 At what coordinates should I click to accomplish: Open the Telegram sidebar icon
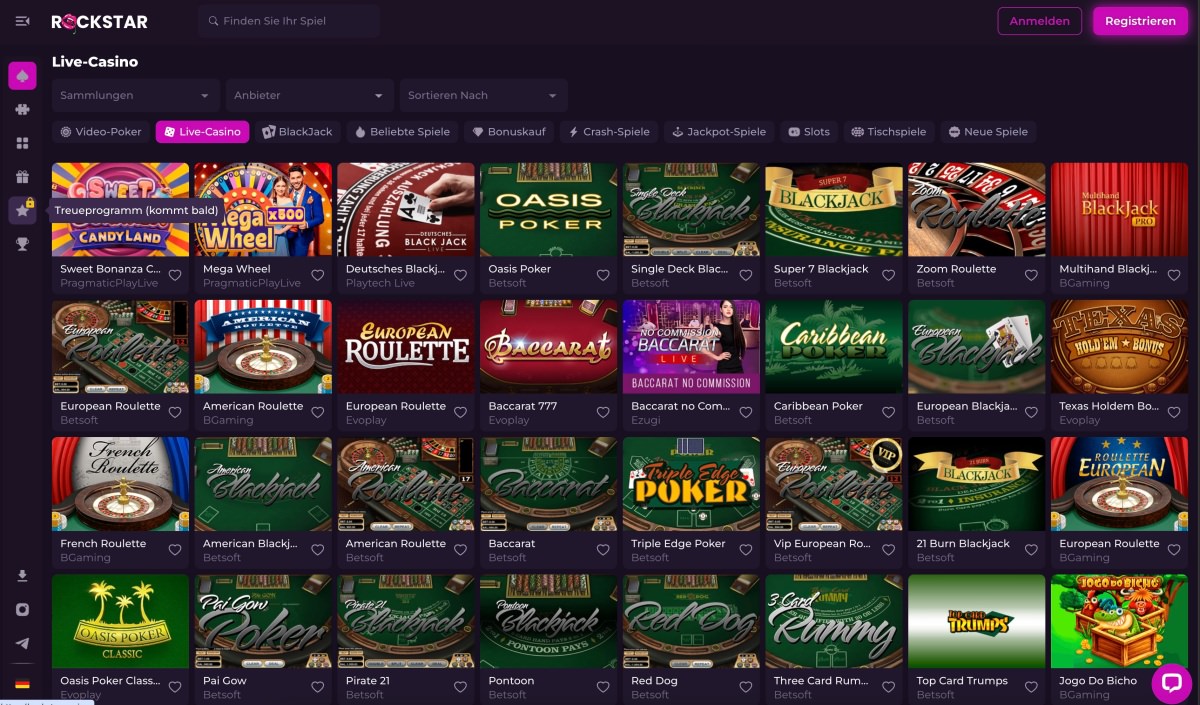click(22, 643)
